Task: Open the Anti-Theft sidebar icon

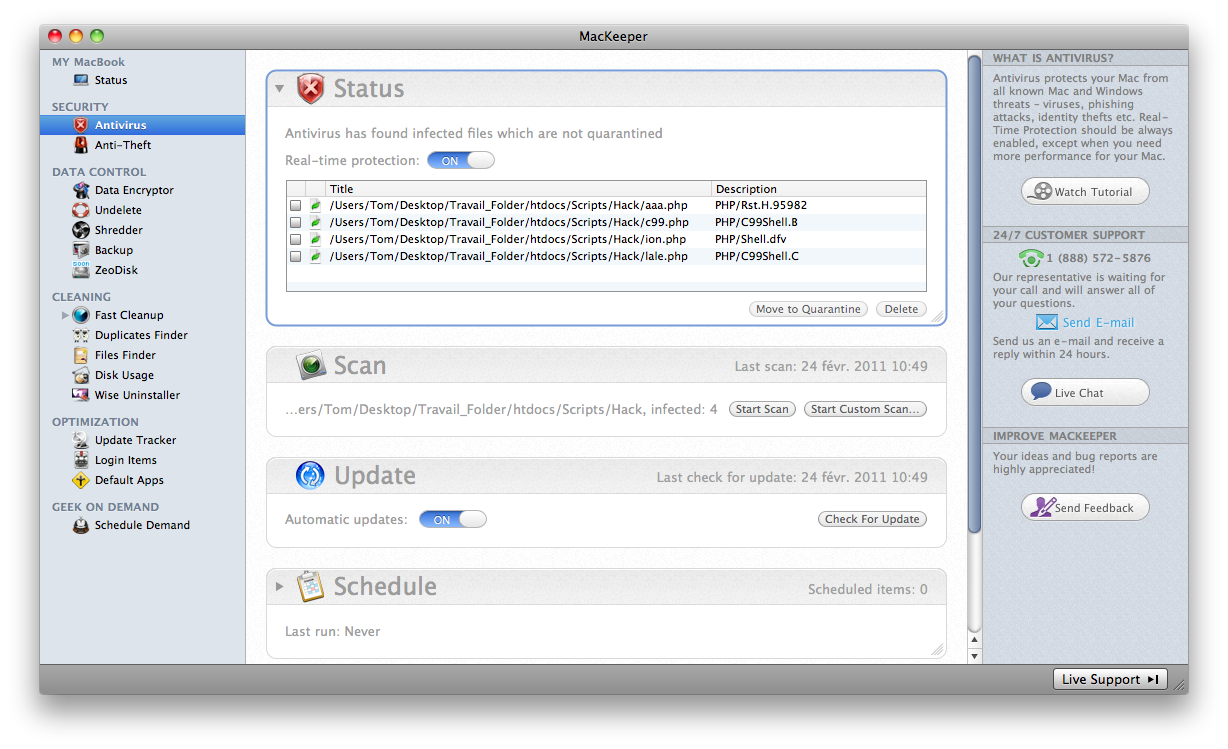Action: (81, 145)
